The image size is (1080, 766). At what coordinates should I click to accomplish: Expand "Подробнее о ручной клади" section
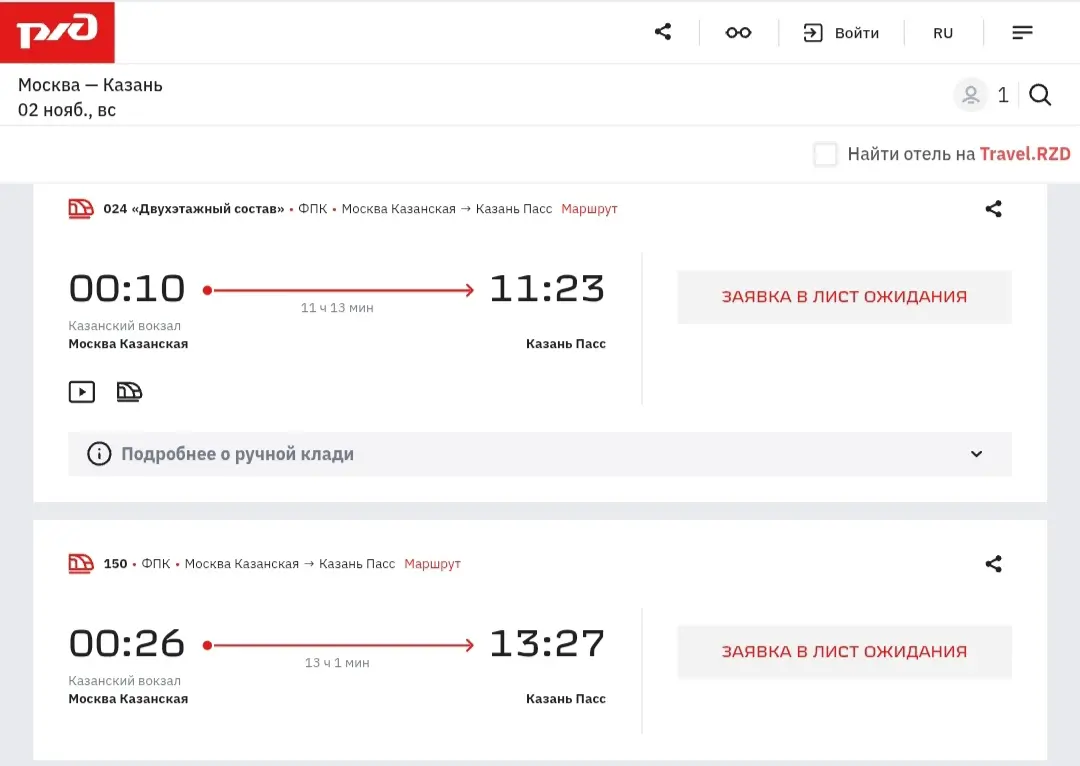tap(238, 454)
